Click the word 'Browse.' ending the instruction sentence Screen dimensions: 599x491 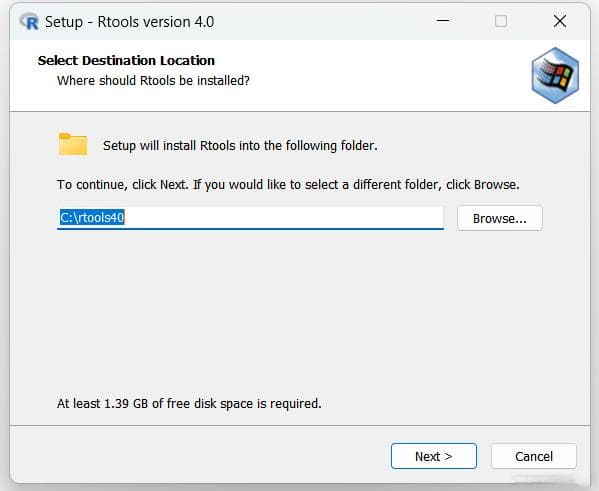[497, 185]
